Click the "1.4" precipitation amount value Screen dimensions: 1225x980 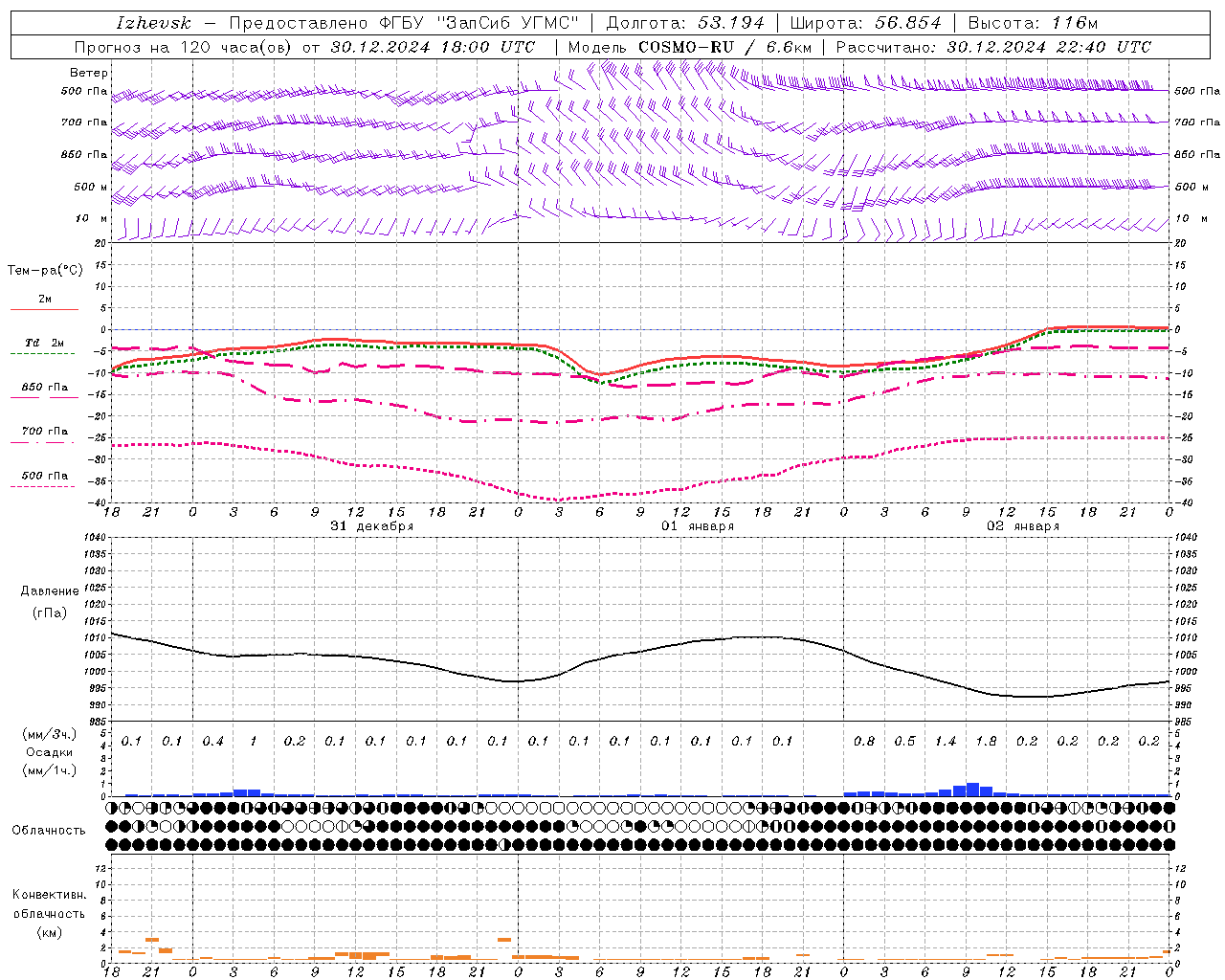(946, 742)
